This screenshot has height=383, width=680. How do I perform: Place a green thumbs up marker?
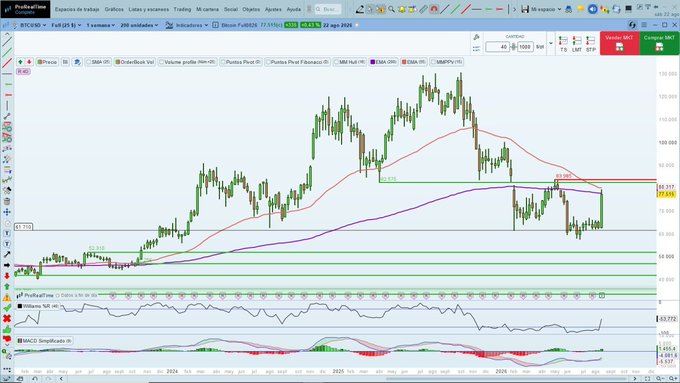pos(7,329)
